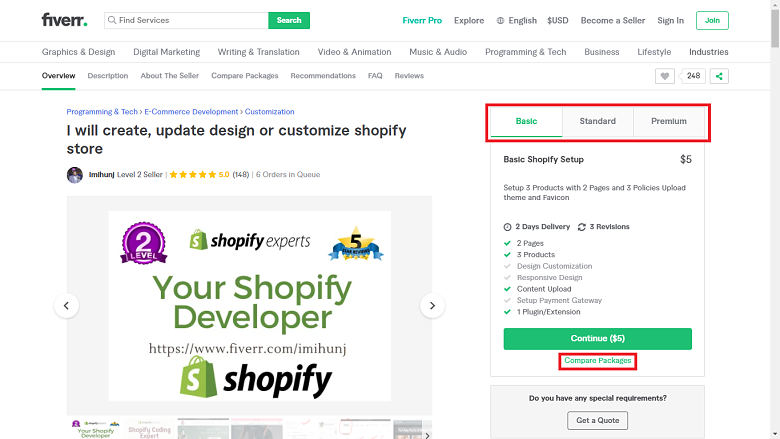Viewport: 780px width, 439px height.
Task: Select Your Shopify Developer thumbnail
Action: [96, 429]
